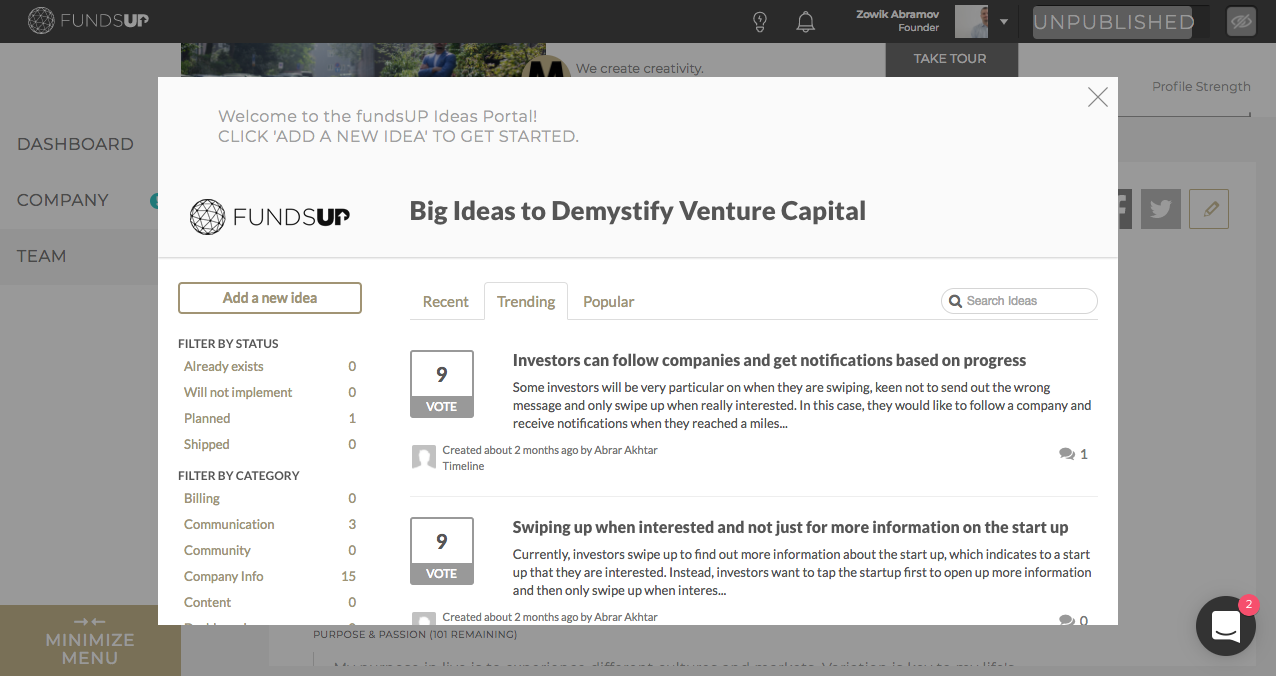The width and height of the screenshot is (1276, 676).
Task: Click the Timeline category tag
Action: [464, 467]
